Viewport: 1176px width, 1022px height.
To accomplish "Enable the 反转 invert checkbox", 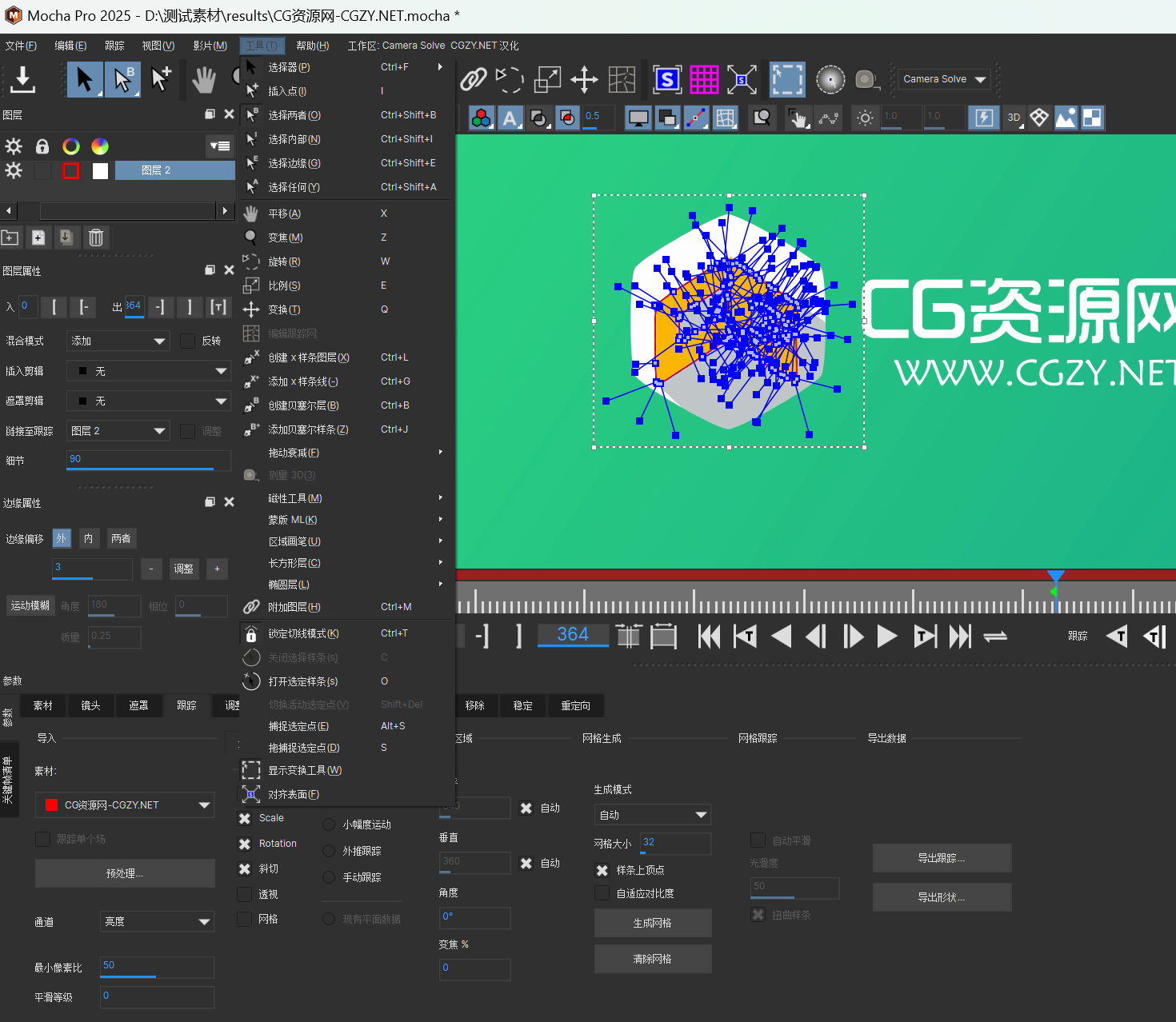I will (x=188, y=341).
